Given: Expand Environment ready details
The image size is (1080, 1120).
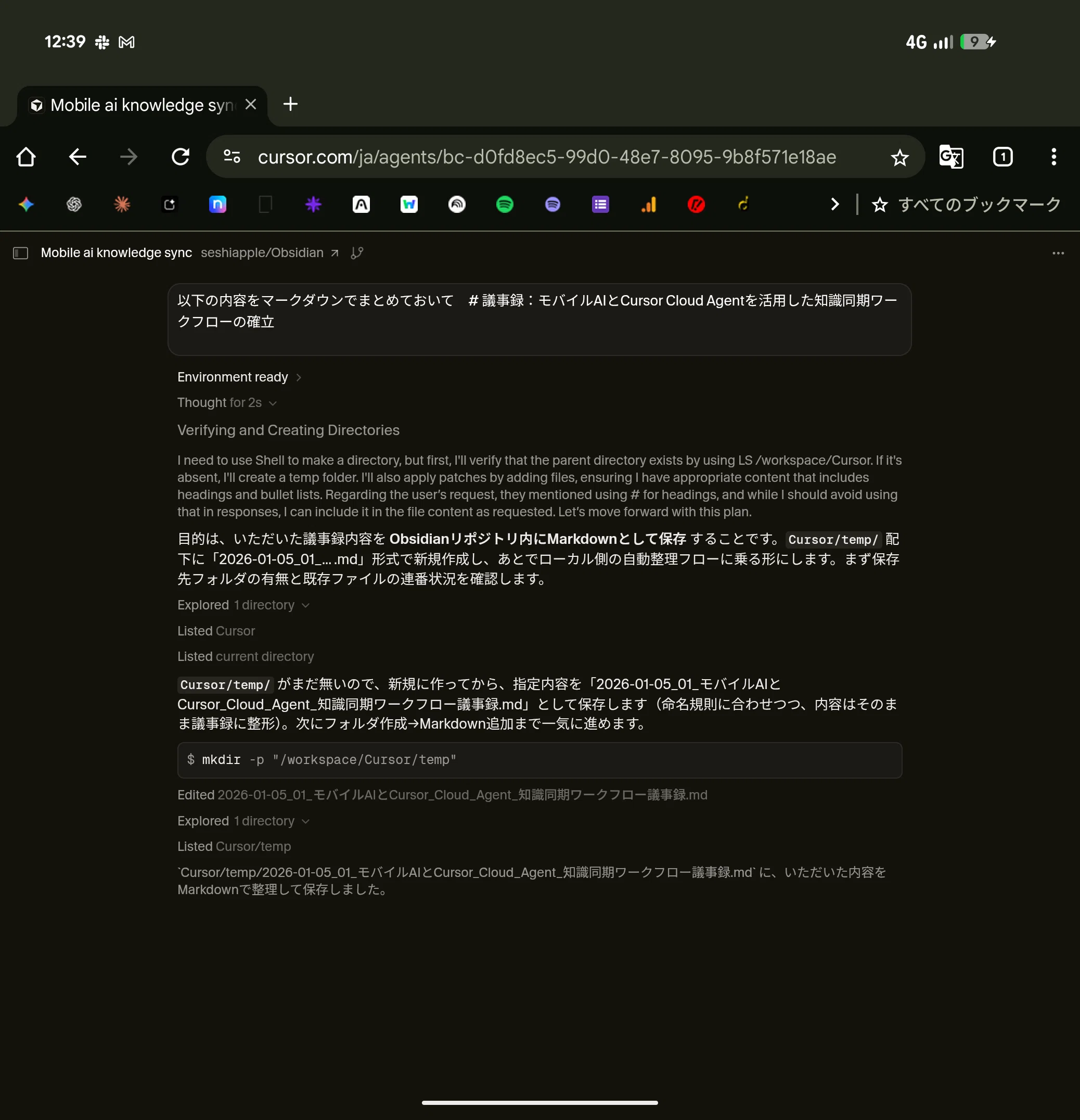Looking at the screenshot, I should (x=239, y=377).
